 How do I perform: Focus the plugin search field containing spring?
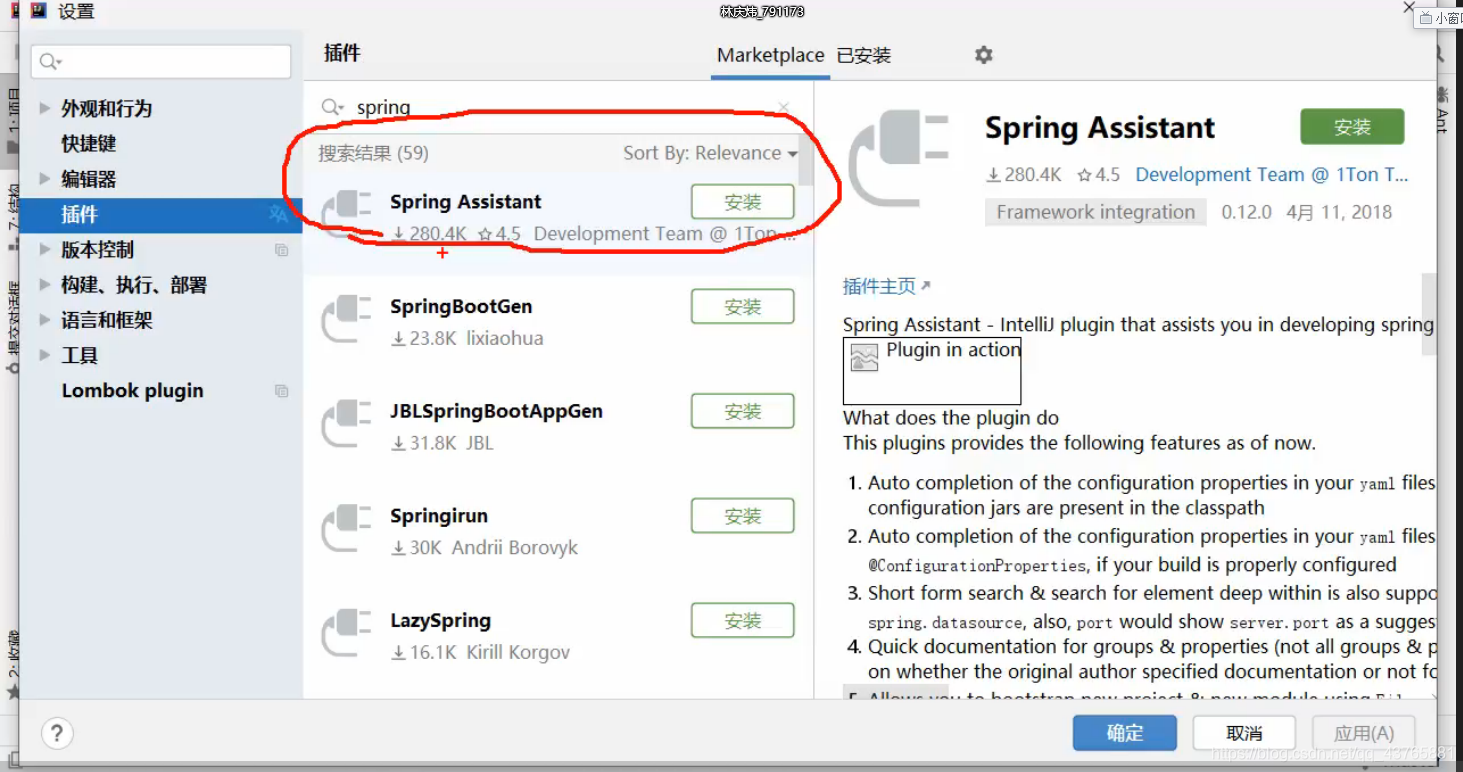click(x=560, y=107)
